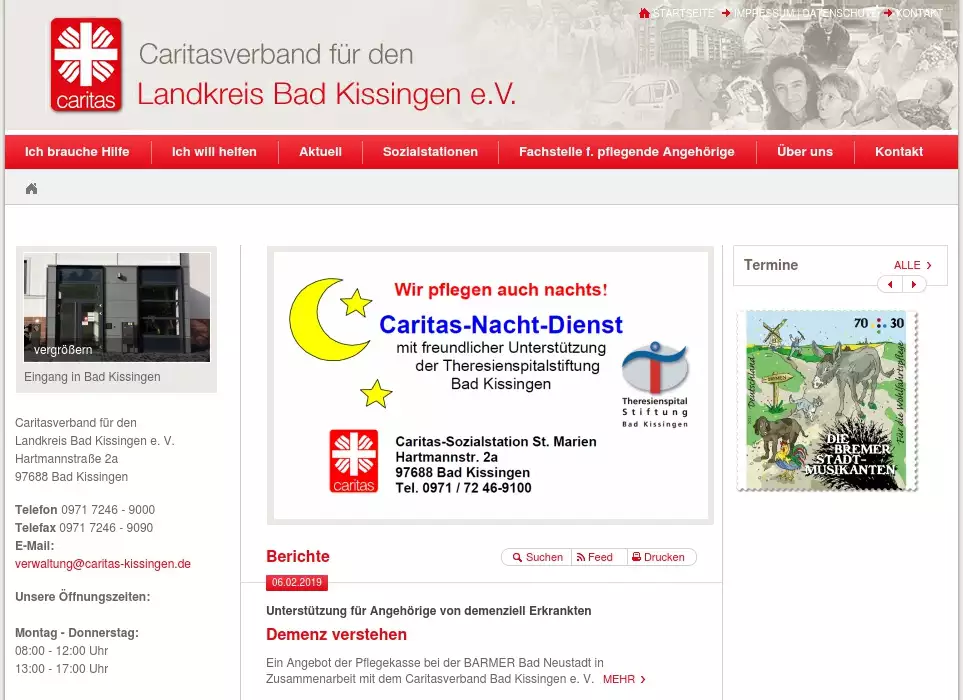Image resolution: width=963 pixels, height=700 pixels.
Task: Open 'Fachstelle f. pflegende Angehörige' menu
Action: [x=626, y=152]
